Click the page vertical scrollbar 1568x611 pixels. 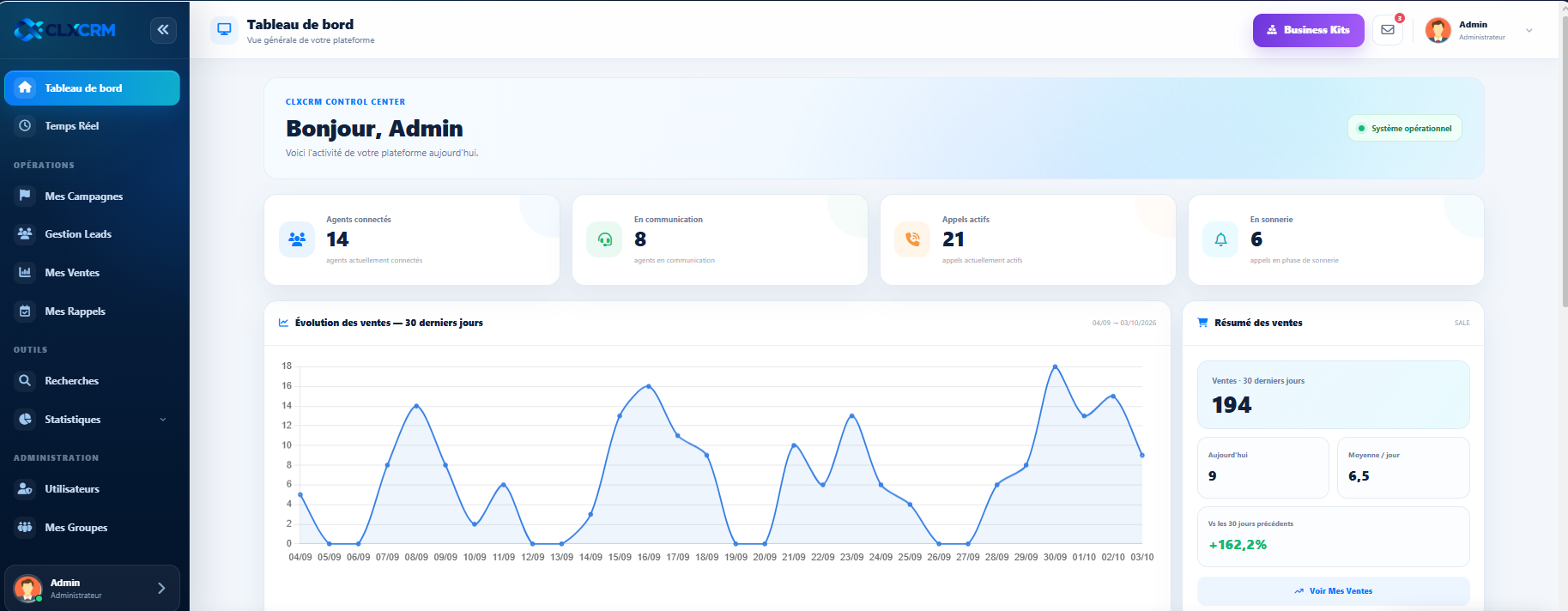click(1564, 163)
